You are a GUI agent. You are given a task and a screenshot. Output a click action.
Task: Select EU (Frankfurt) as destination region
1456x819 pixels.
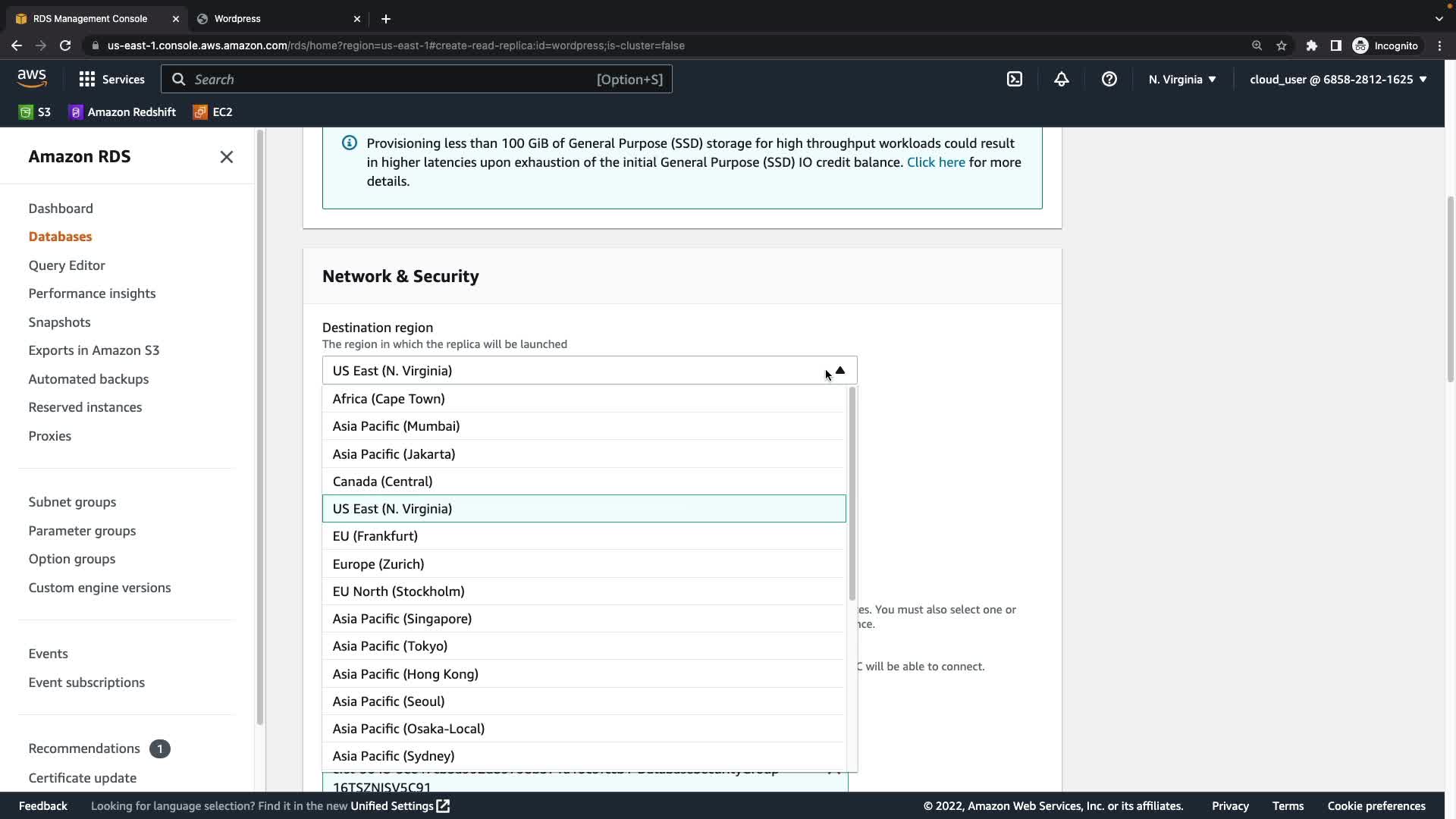[375, 536]
